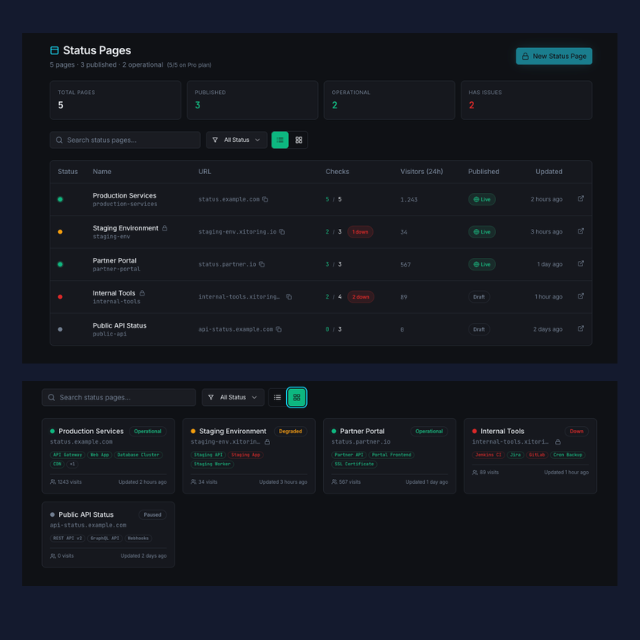Select list view in lower panel toolbar
Screen dimensions: 640x640
277,398
